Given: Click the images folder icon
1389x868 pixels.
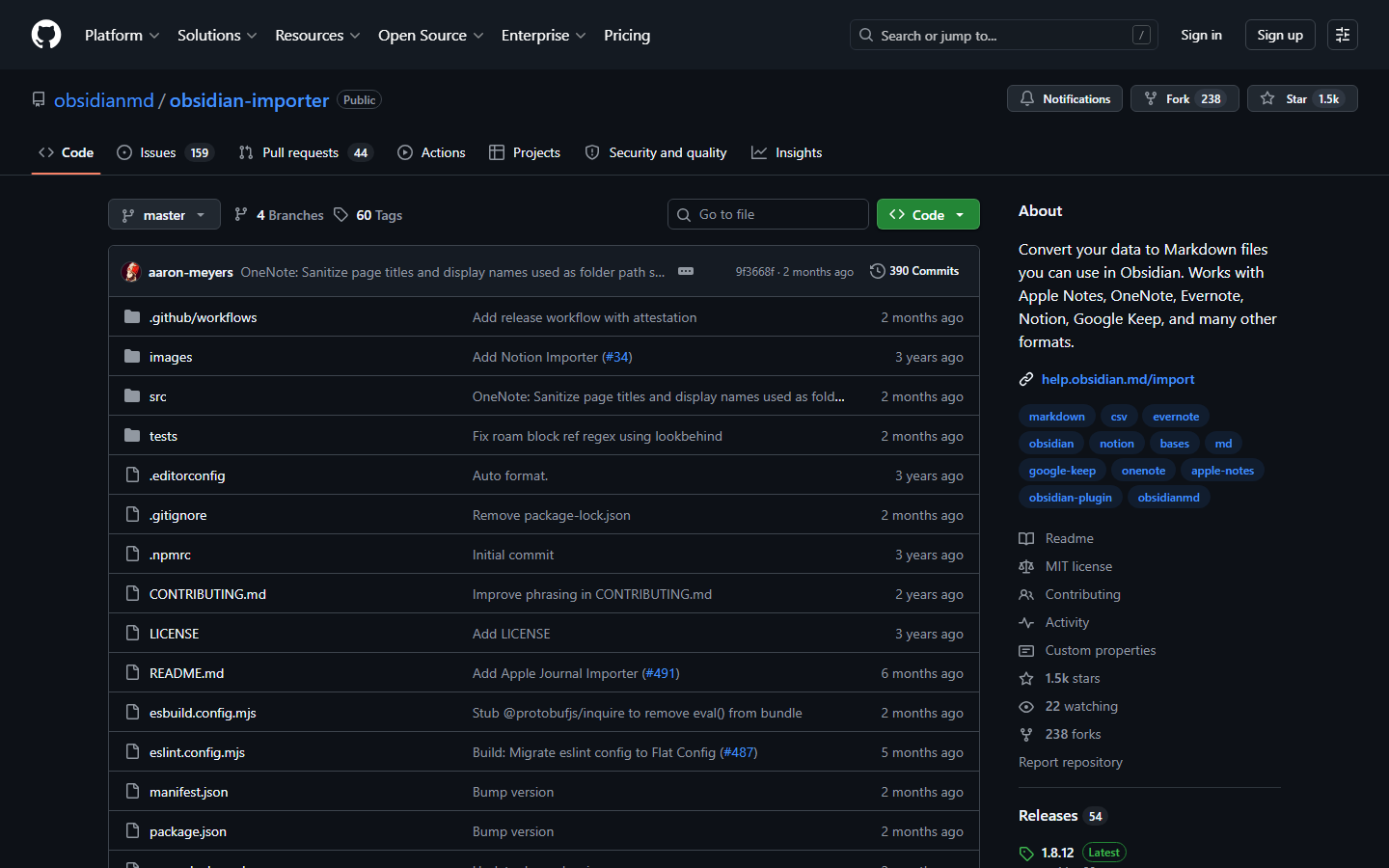Looking at the screenshot, I should [x=132, y=356].
